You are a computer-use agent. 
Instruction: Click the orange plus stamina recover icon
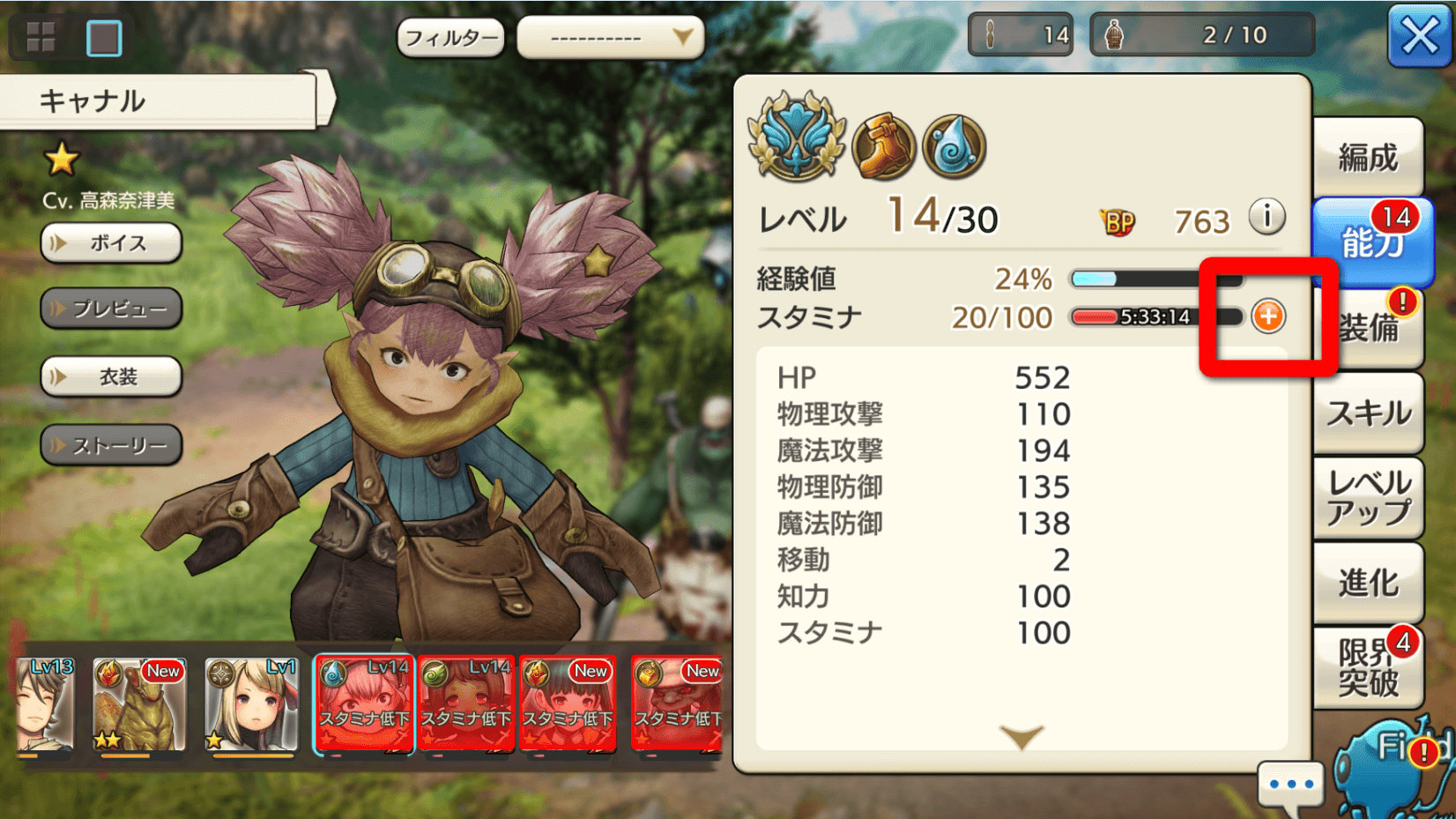click(1268, 316)
